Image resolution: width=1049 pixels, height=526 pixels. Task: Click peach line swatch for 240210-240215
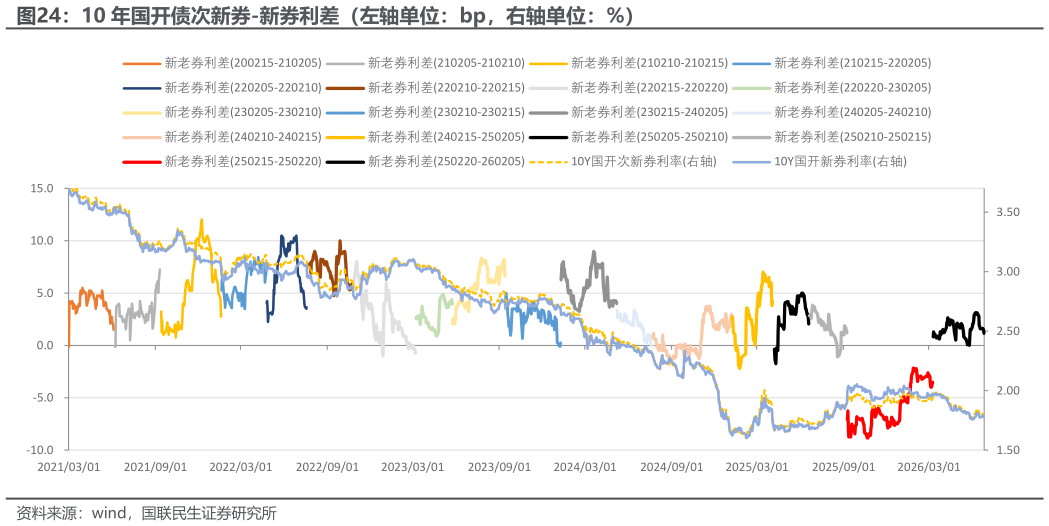[x=142, y=138]
